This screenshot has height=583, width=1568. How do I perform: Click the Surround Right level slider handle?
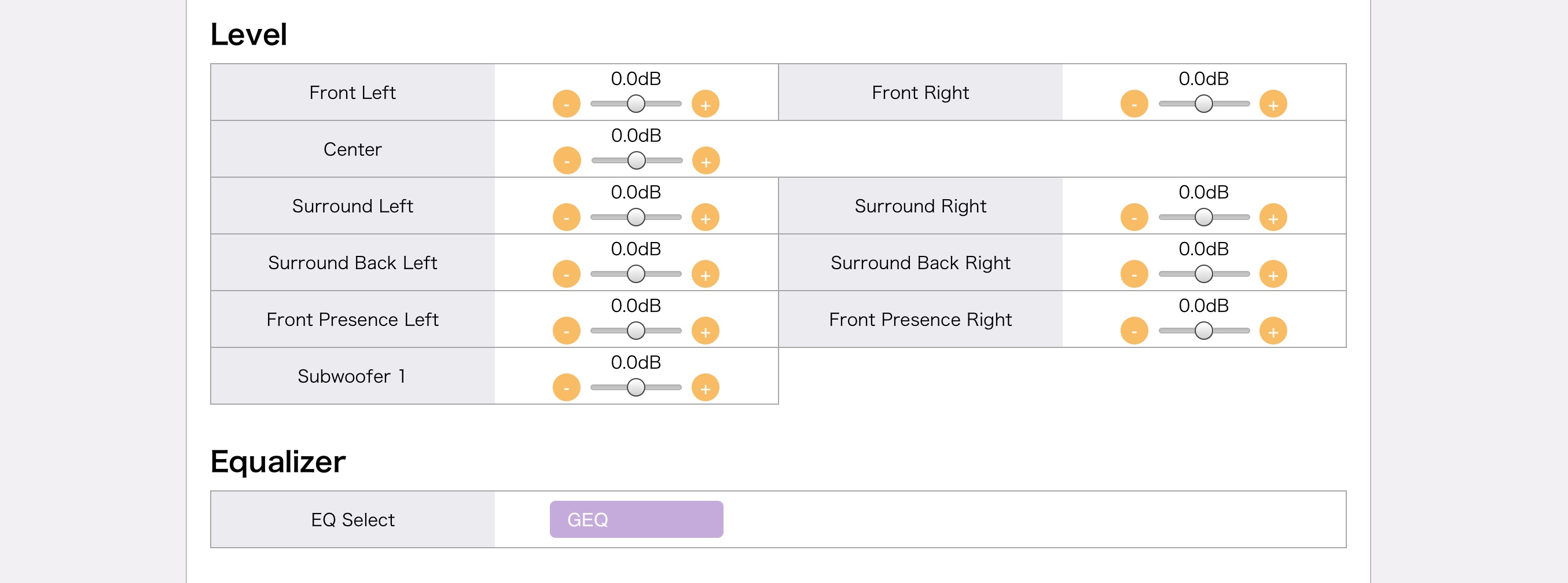[1203, 217]
